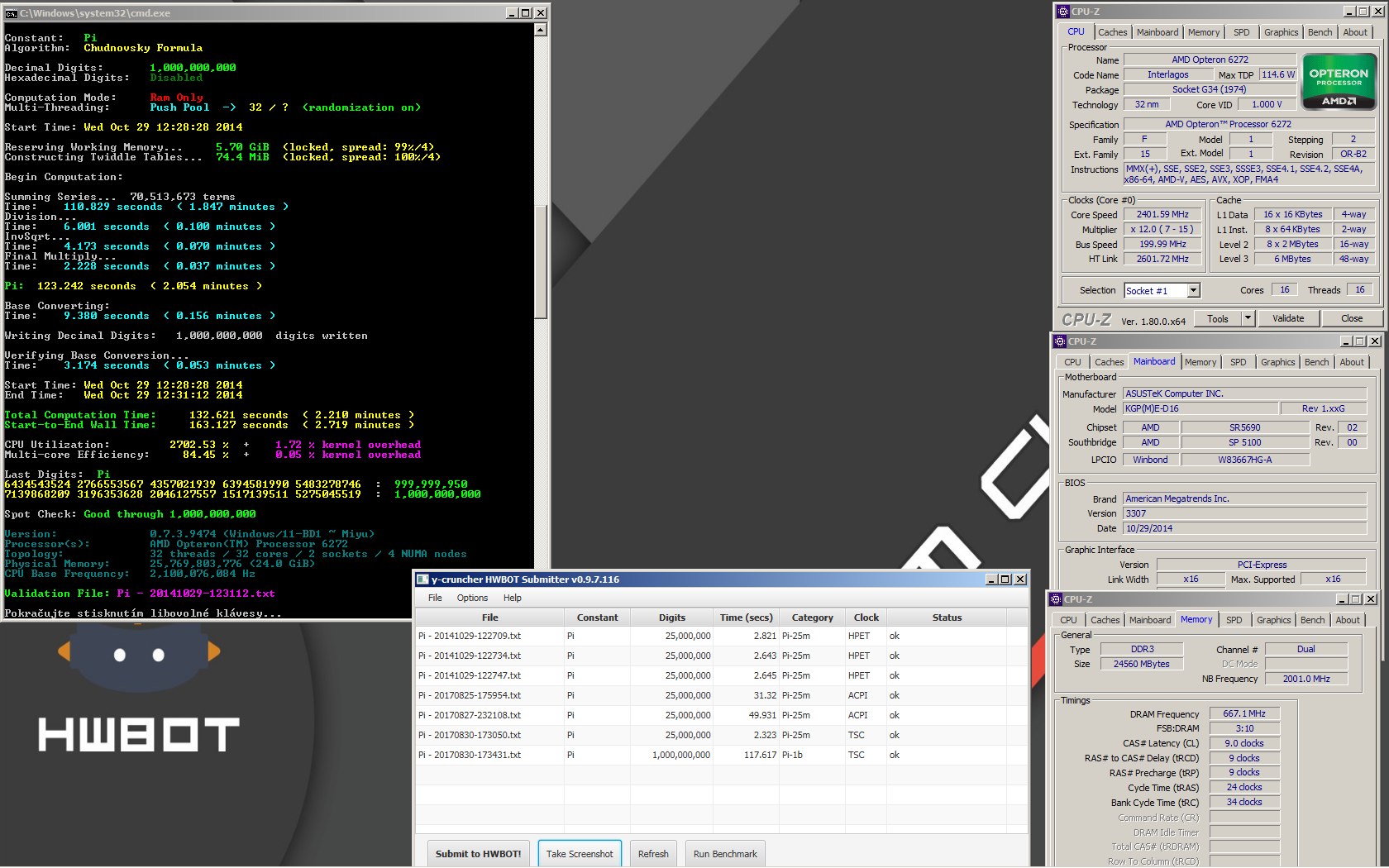Open Options menu in HWBOT Submitter
Viewport: 1389px width, 868px height.
[472, 598]
